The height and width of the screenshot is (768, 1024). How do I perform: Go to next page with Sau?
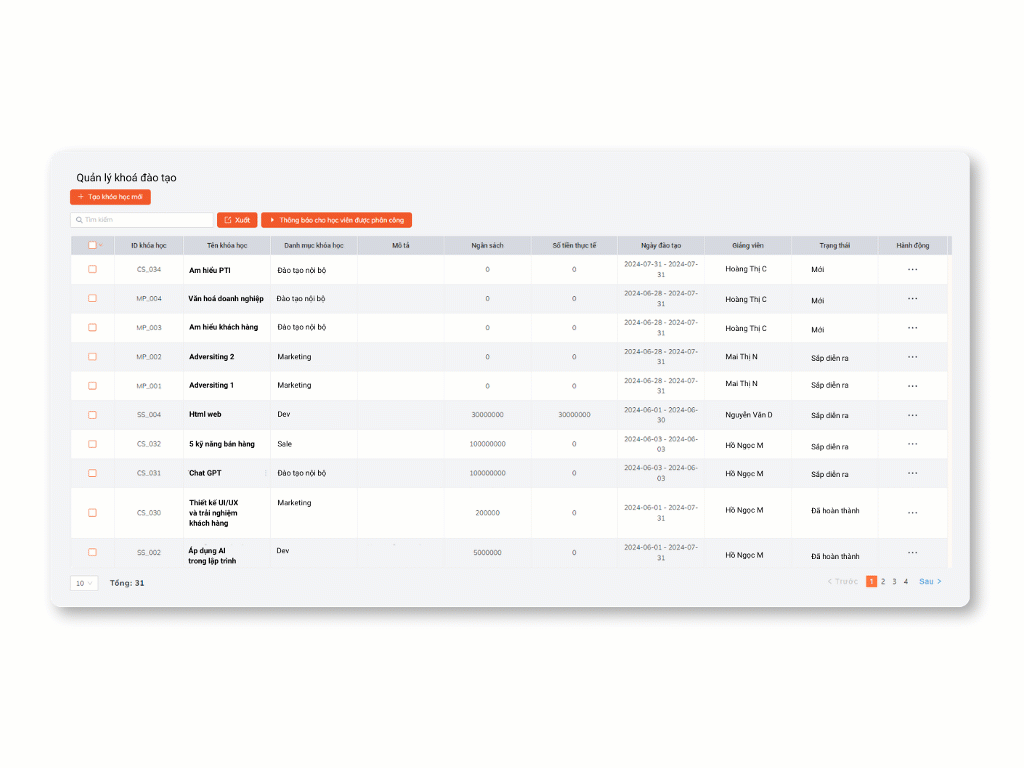[x=930, y=581]
